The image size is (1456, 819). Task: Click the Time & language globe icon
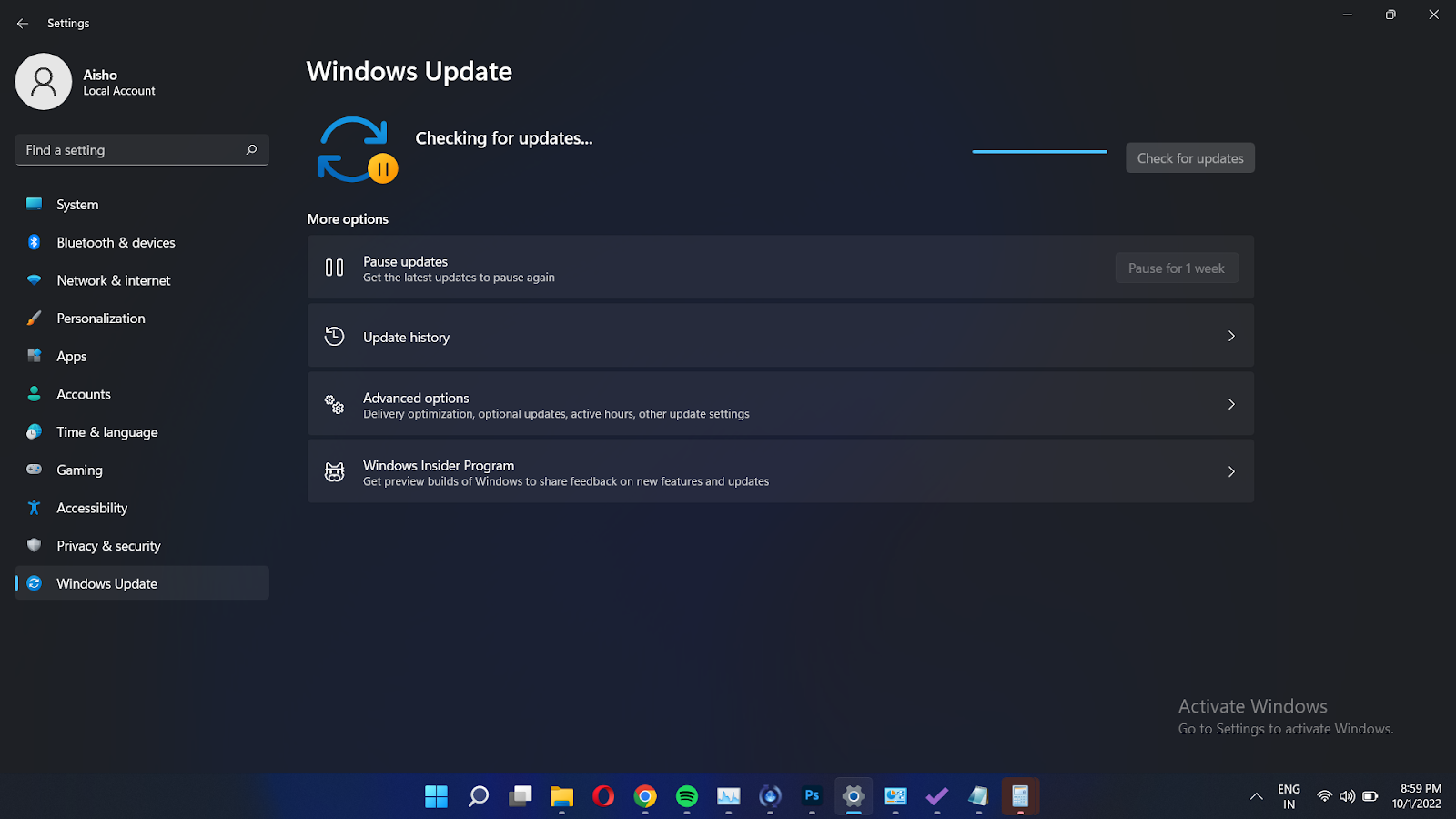point(35,432)
